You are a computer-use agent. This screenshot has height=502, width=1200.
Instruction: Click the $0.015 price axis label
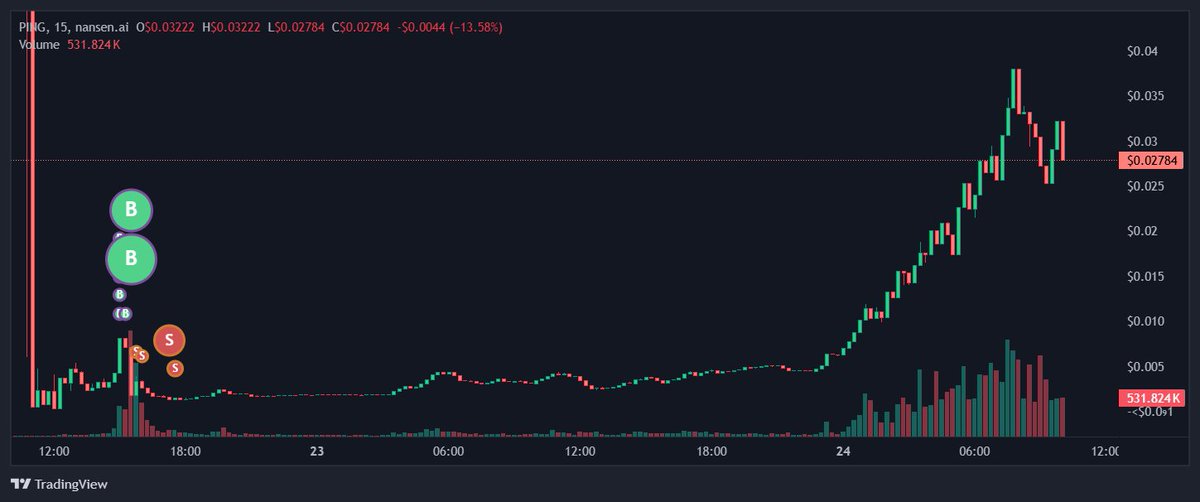pos(1147,276)
